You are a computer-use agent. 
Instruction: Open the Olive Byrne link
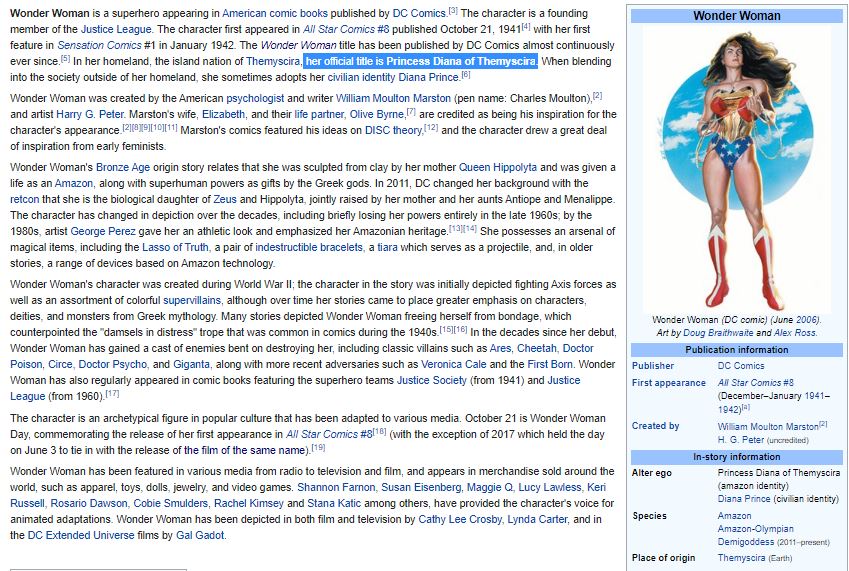point(377,114)
